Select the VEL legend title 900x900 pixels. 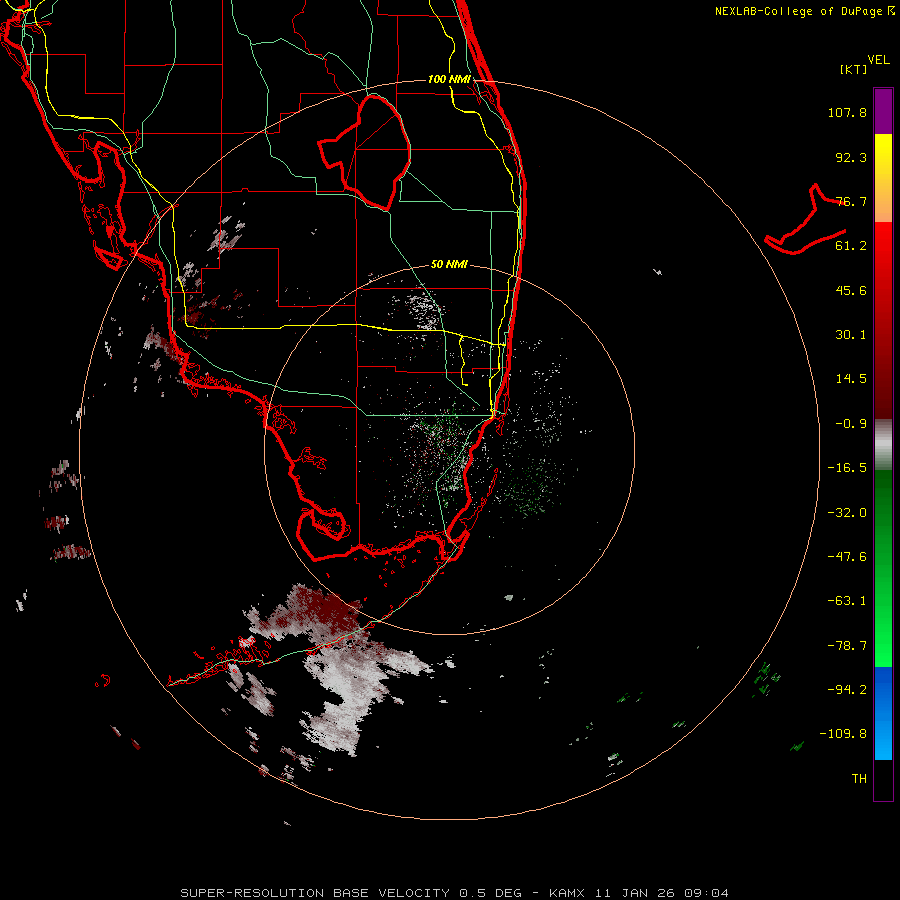(x=879, y=60)
